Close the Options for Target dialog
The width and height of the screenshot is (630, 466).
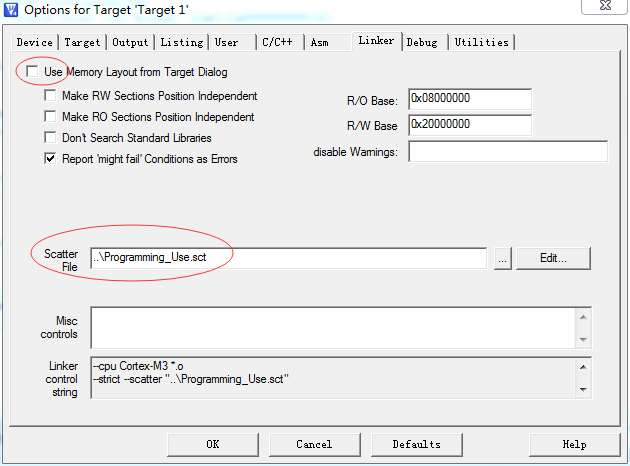pyautogui.click(x=605, y=6)
